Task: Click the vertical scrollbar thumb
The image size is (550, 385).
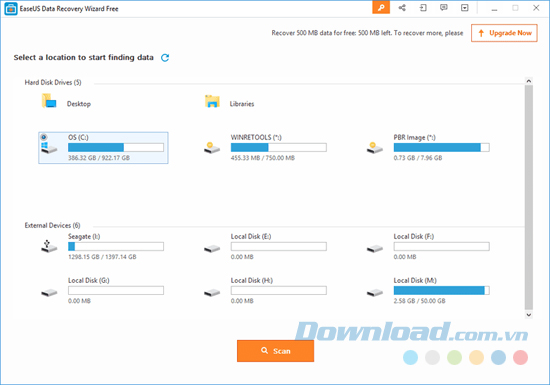Action: 529,197
